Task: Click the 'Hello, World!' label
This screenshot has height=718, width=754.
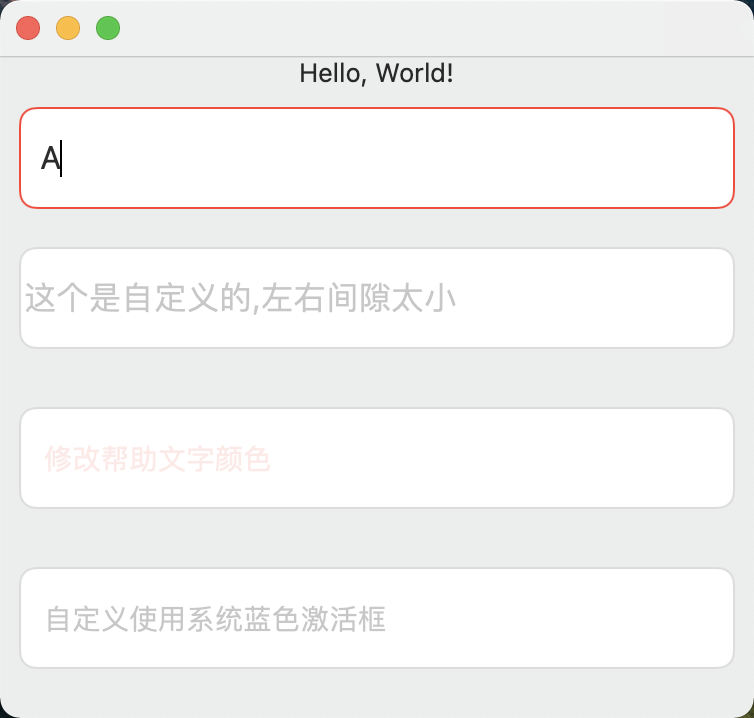Action: tap(376, 74)
